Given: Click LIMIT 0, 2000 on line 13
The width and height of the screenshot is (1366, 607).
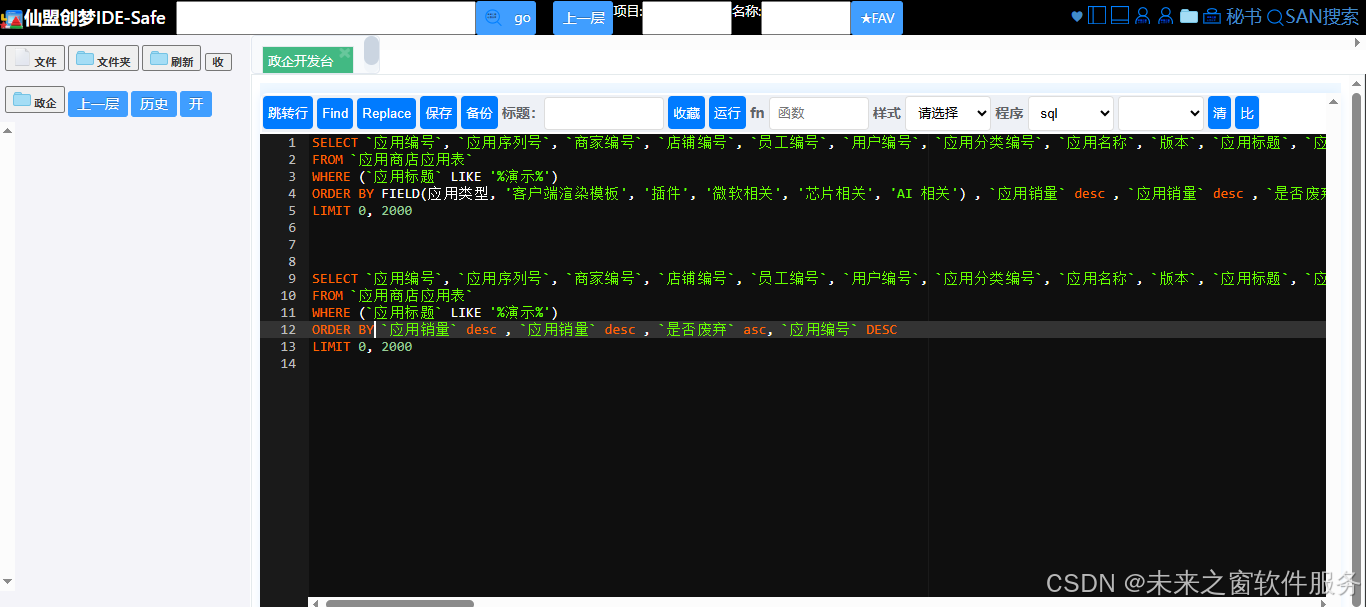Looking at the screenshot, I should [362, 346].
